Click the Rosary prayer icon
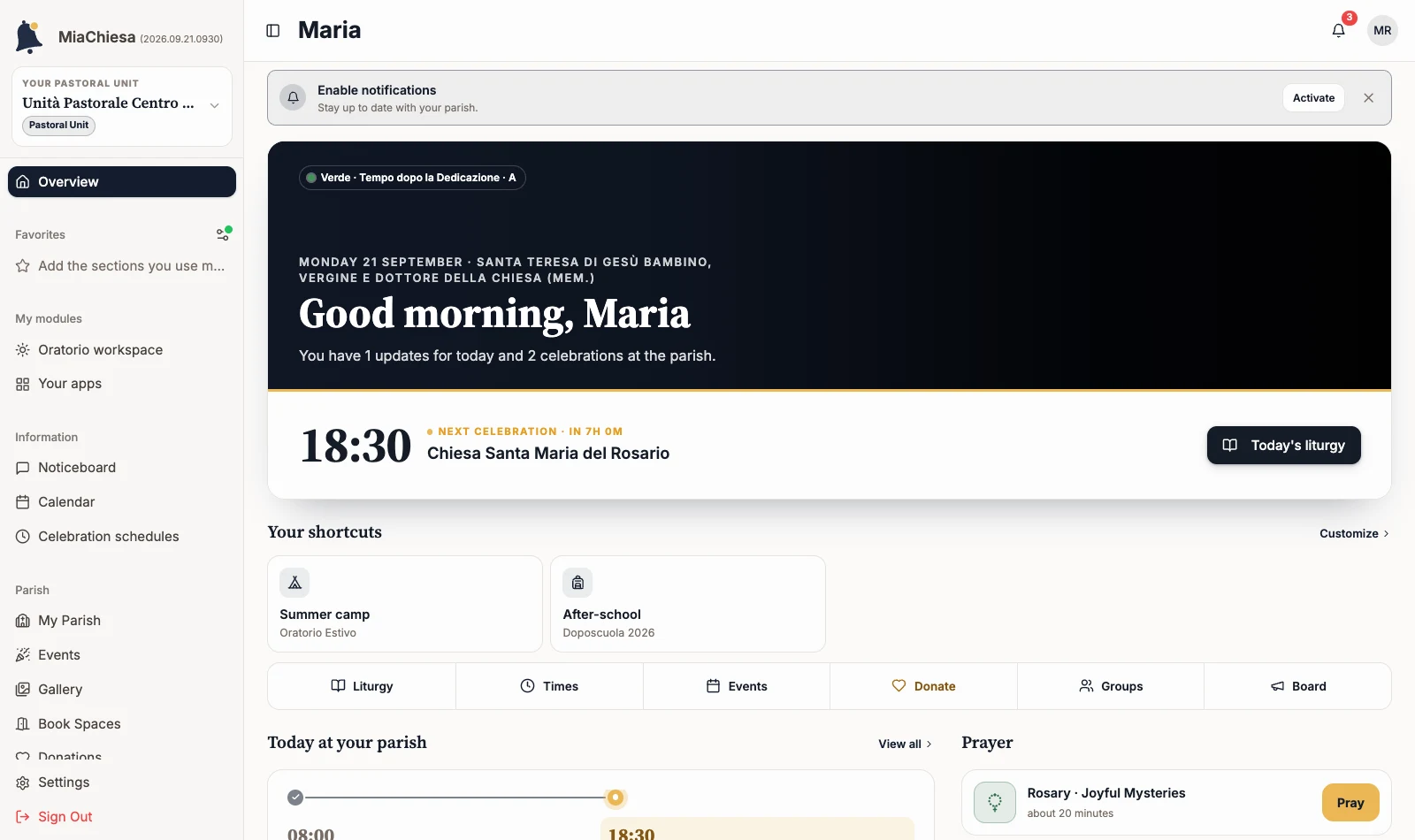Image resolution: width=1415 pixels, height=840 pixels. (x=995, y=802)
